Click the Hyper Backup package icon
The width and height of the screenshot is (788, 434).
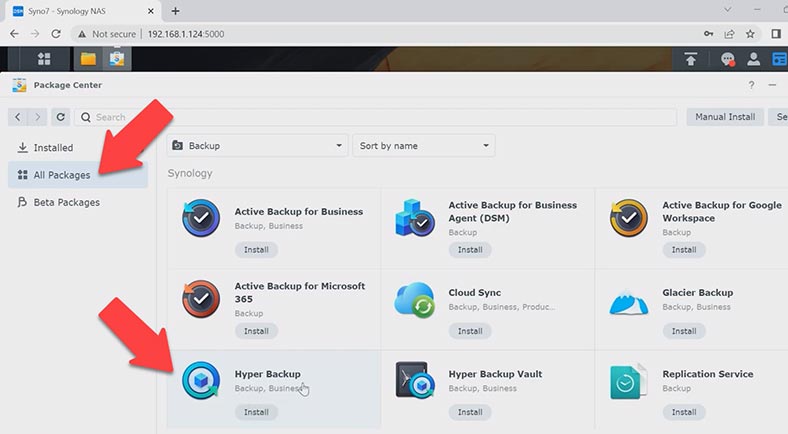201,381
